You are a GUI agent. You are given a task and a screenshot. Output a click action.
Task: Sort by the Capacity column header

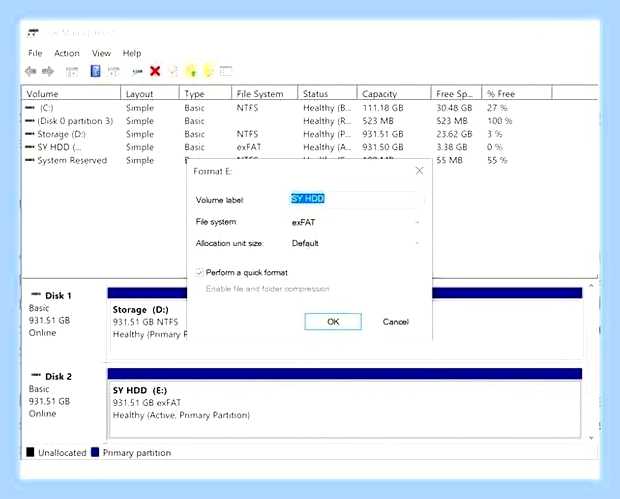click(394, 94)
